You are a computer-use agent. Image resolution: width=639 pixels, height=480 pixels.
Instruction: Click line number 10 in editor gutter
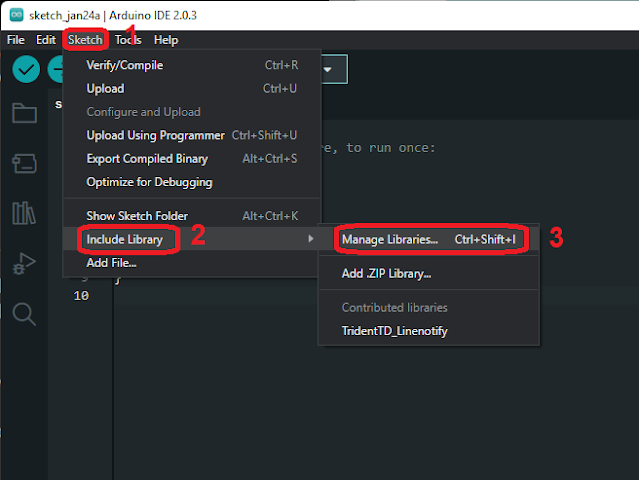[x=81, y=295]
